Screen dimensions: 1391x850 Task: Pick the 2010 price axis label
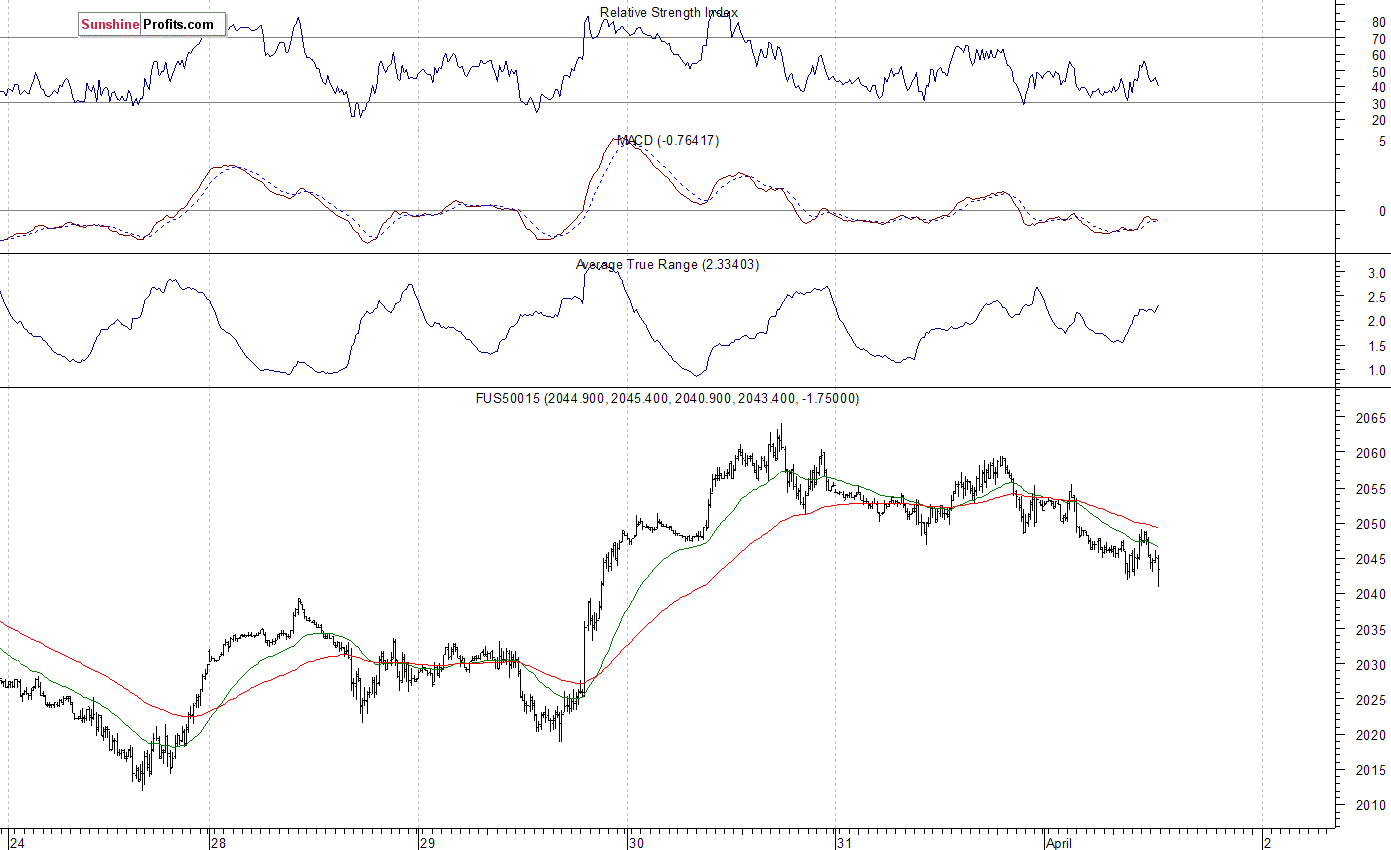[x=1372, y=805]
